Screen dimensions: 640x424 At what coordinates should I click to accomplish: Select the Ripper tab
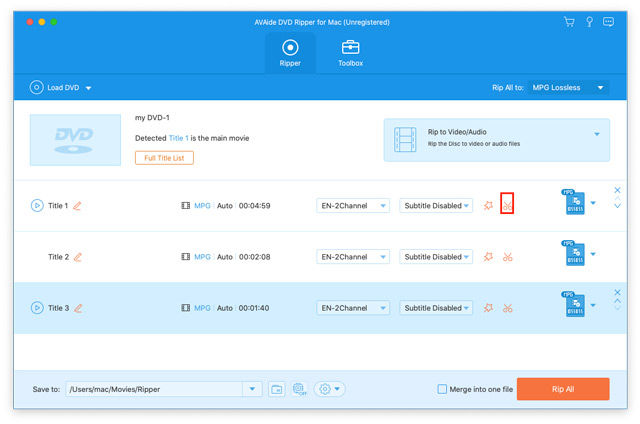[289, 52]
